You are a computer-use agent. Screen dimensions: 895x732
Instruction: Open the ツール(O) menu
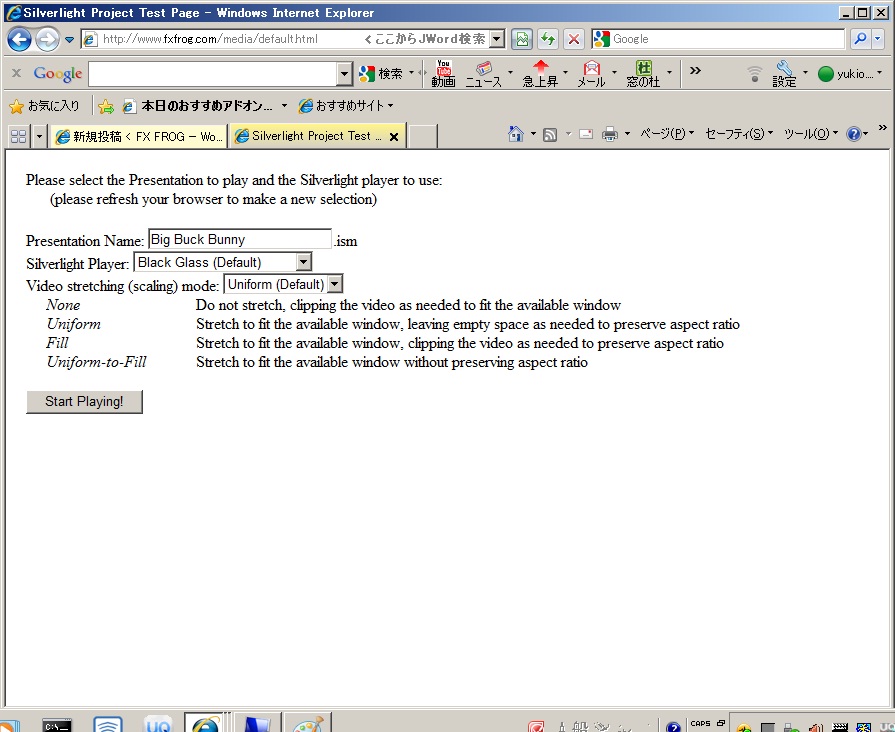pos(810,134)
